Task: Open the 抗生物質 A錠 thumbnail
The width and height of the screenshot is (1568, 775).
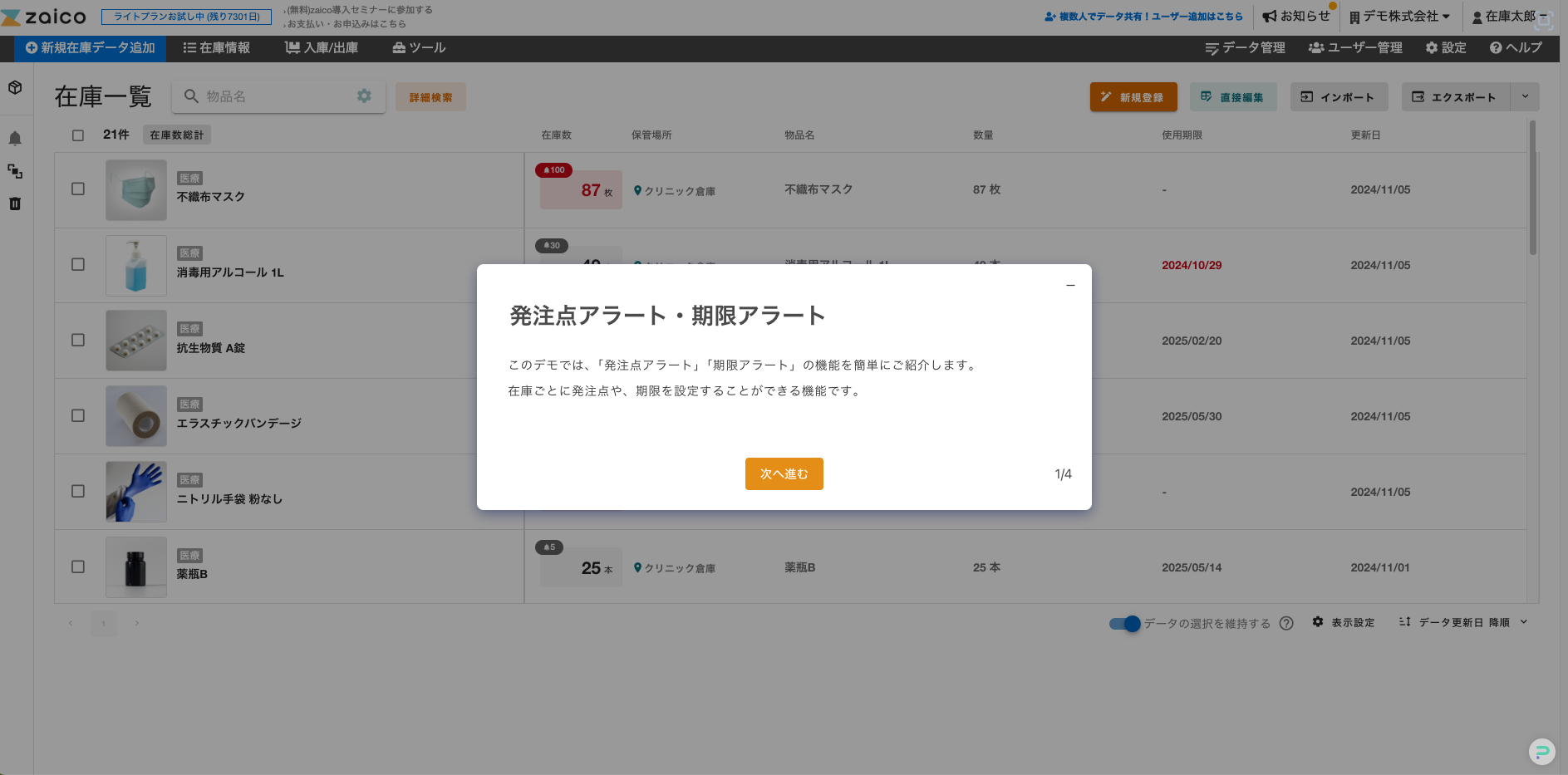Action: pos(136,341)
